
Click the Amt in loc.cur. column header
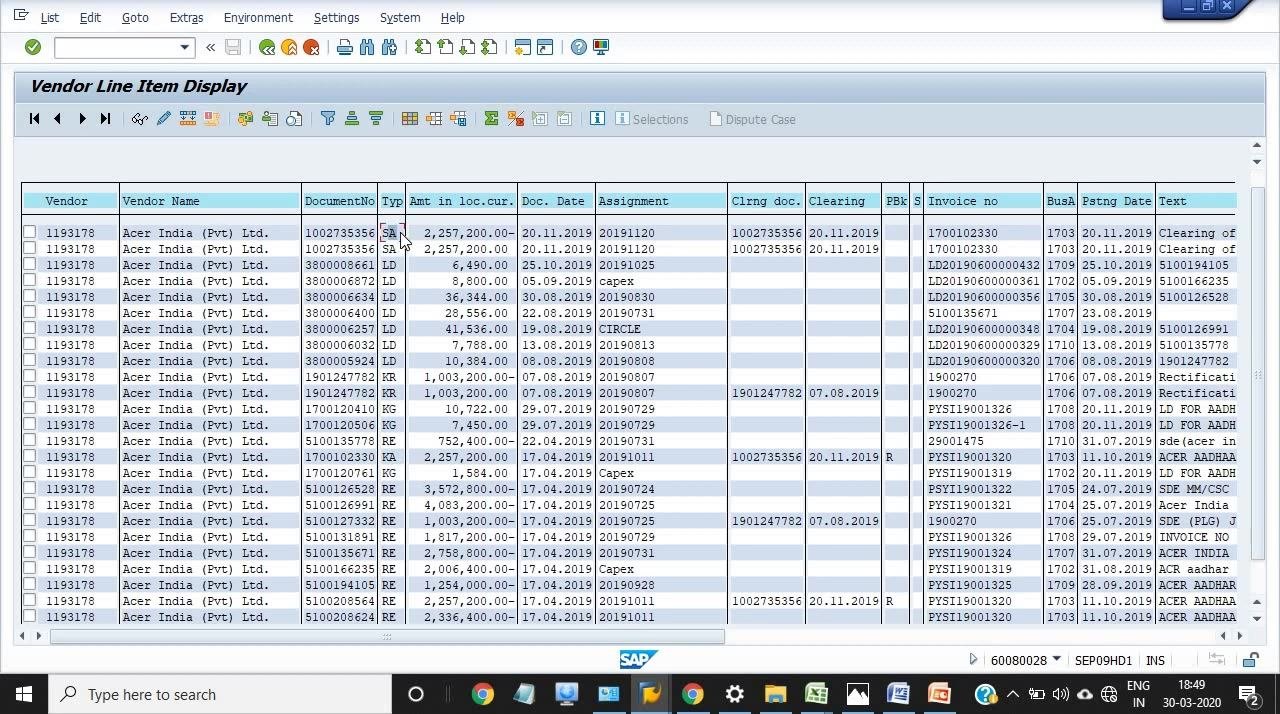[461, 201]
